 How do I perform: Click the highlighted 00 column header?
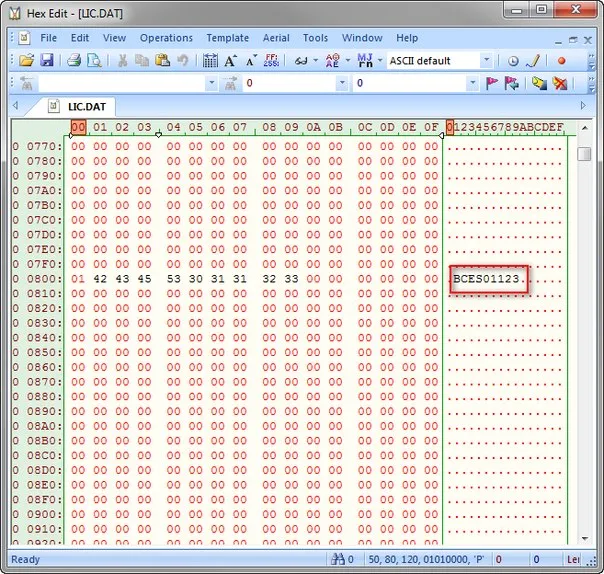pyautogui.click(x=78, y=127)
